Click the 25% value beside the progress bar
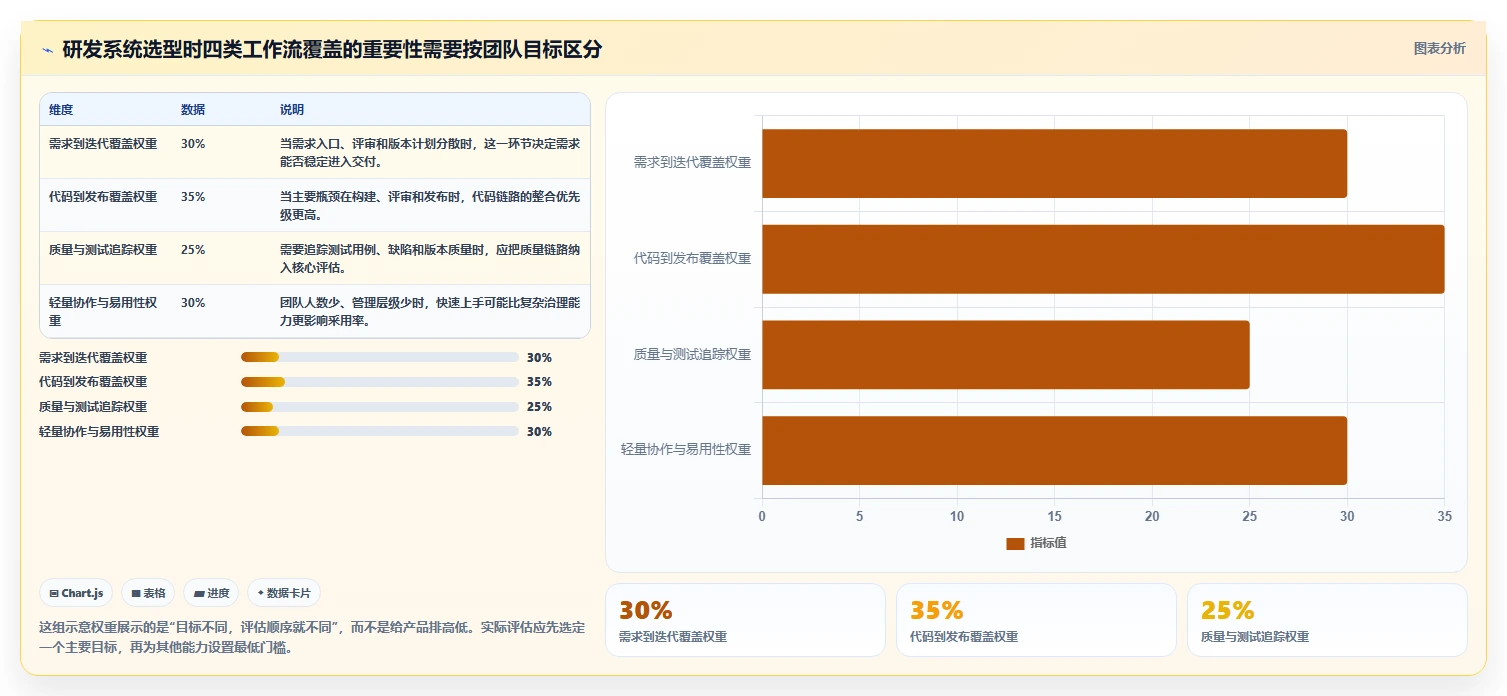 (x=539, y=407)
